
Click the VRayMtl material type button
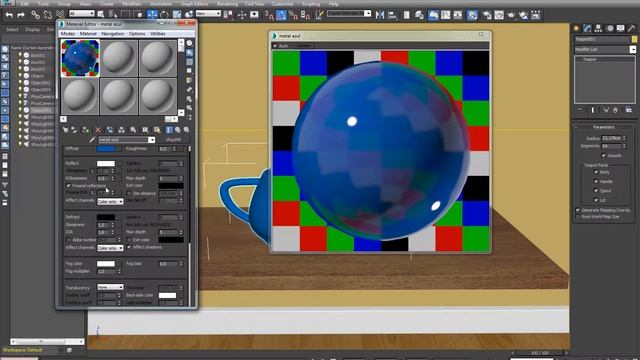point(173,140)
